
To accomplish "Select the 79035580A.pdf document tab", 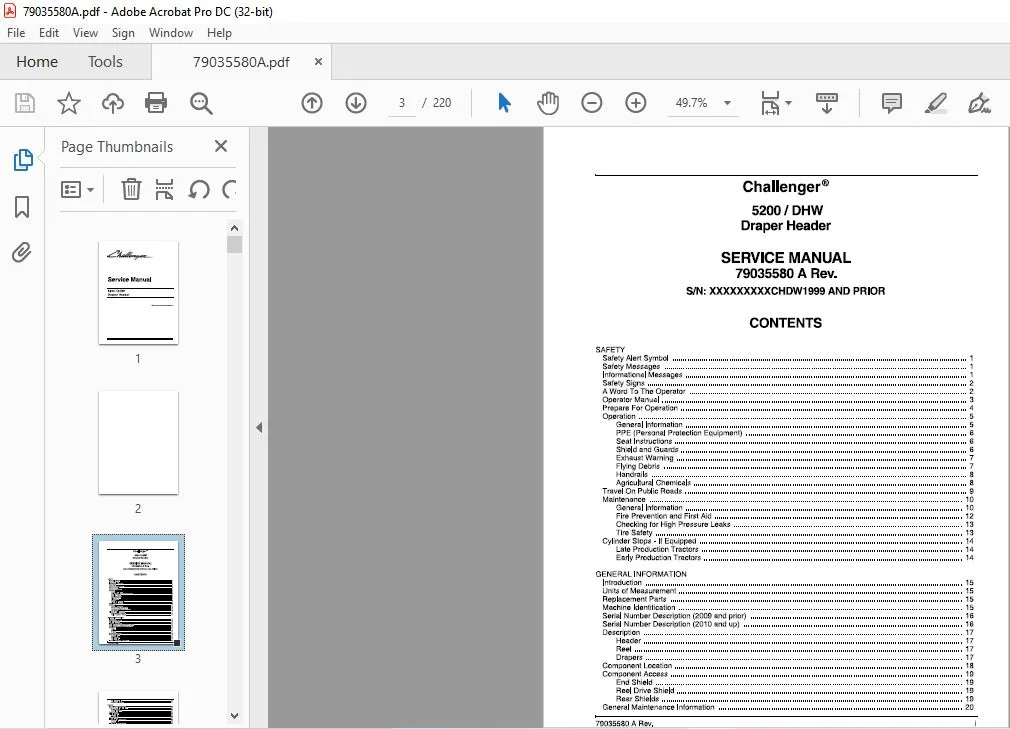I will point(242,62).
